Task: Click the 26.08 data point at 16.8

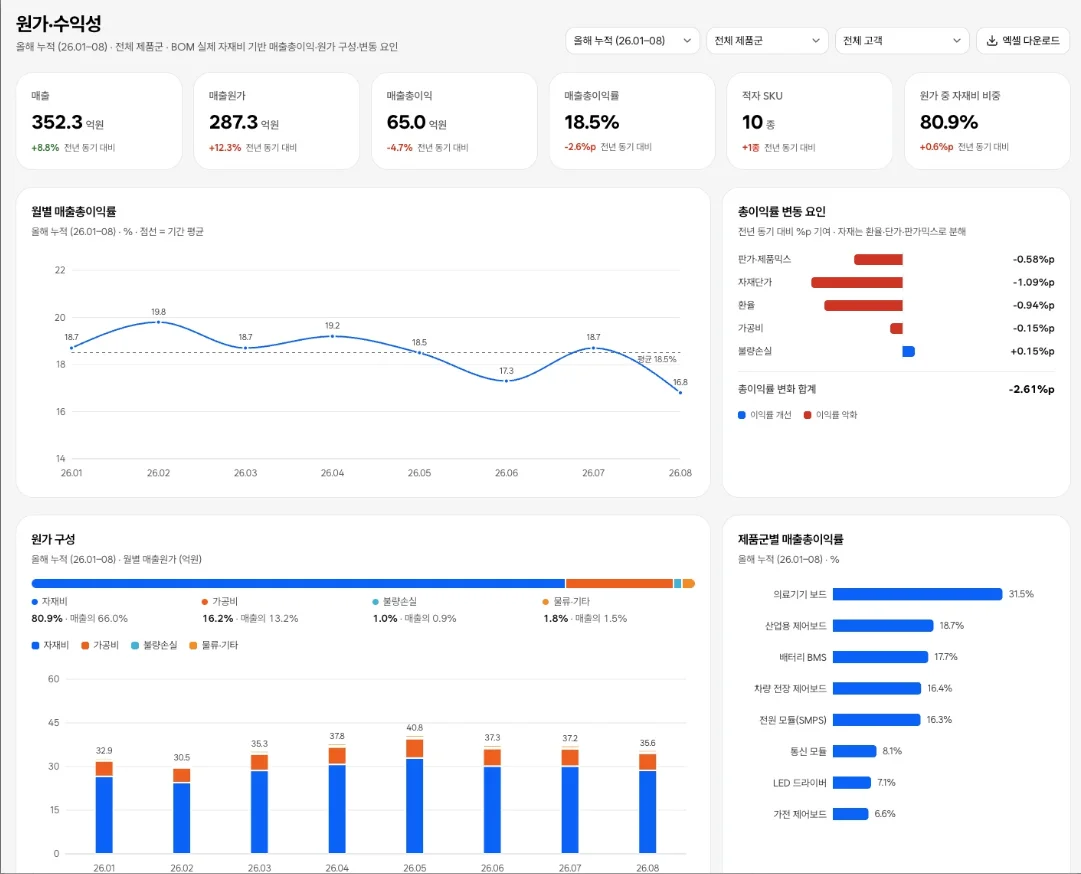Action: coord(680,392)
